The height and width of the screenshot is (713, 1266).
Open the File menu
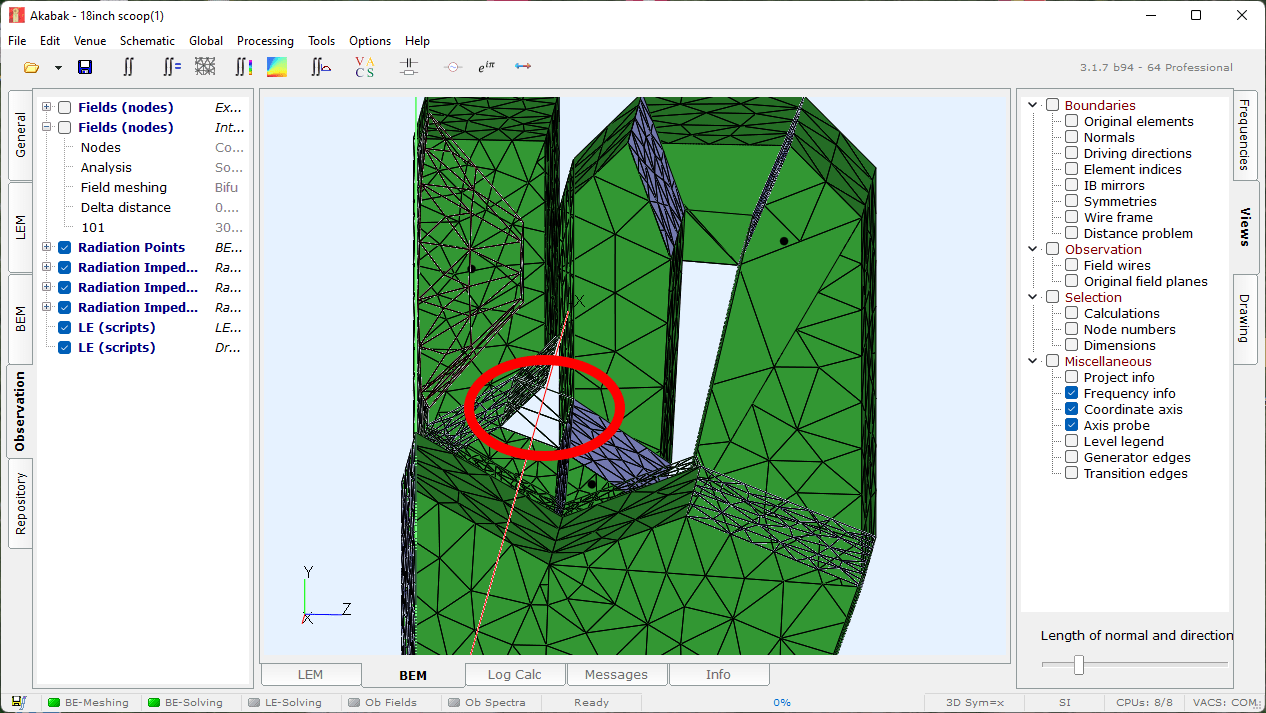point(17,41)
